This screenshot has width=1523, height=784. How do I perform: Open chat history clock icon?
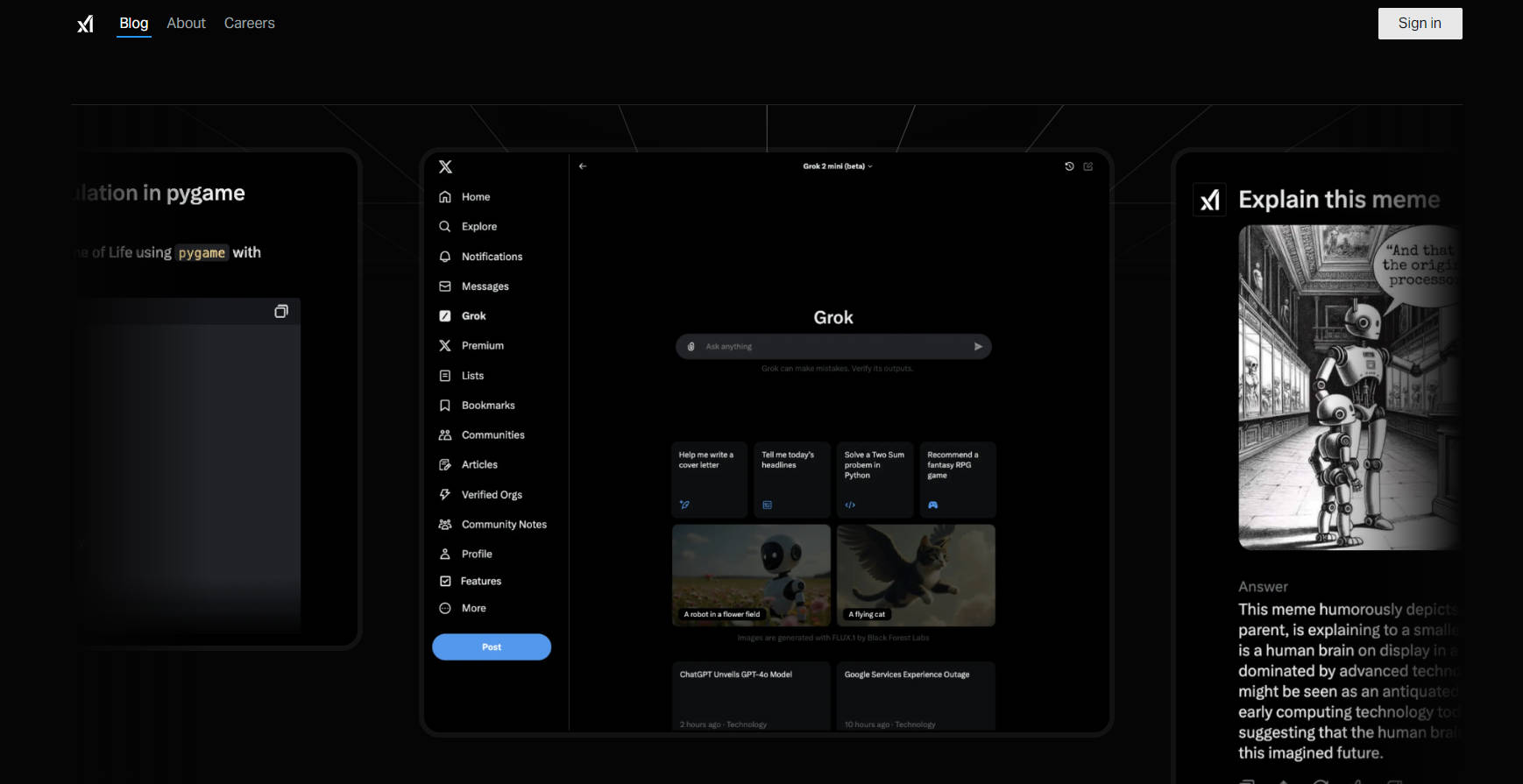point(1069,166)
